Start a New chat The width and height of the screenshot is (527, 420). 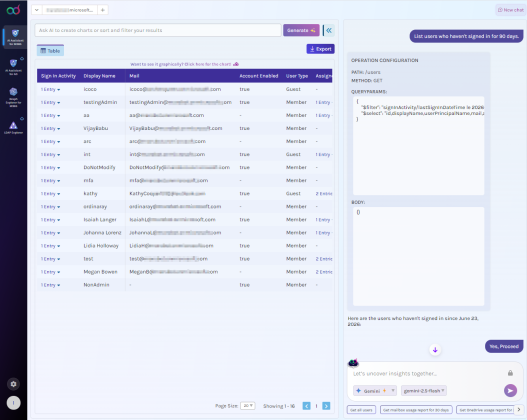pyautogui.click(x=510, y=10)
